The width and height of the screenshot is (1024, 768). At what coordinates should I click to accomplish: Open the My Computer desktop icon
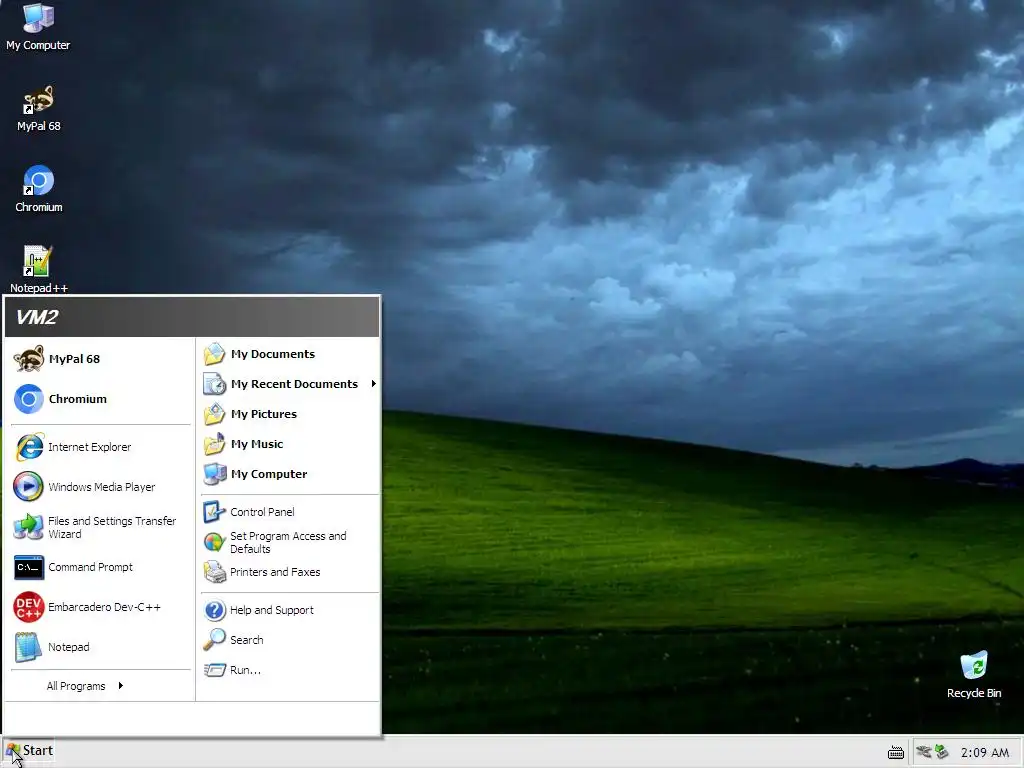click(x=38, y=27)
